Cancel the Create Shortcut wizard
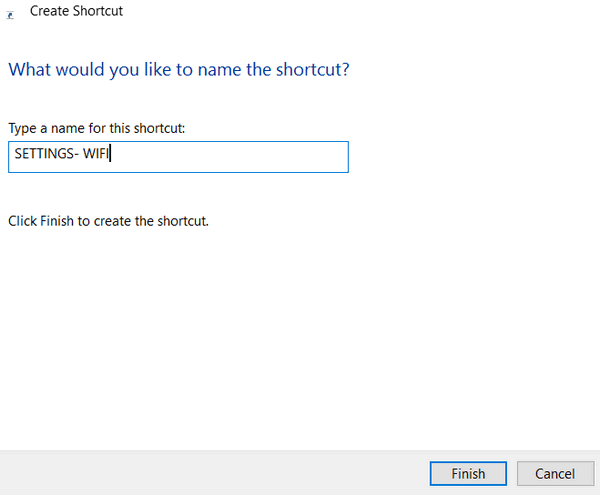Image resolution: width=600 pixels, height=495 pixels. click(555, 474)
